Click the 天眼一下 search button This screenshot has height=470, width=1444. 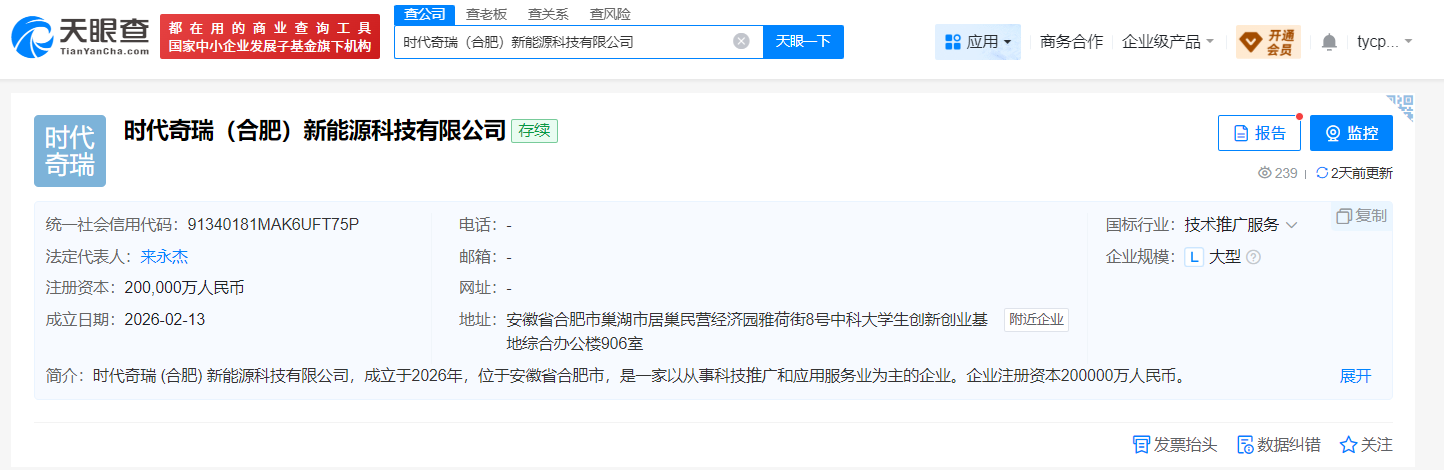click(x=803, y=42)
